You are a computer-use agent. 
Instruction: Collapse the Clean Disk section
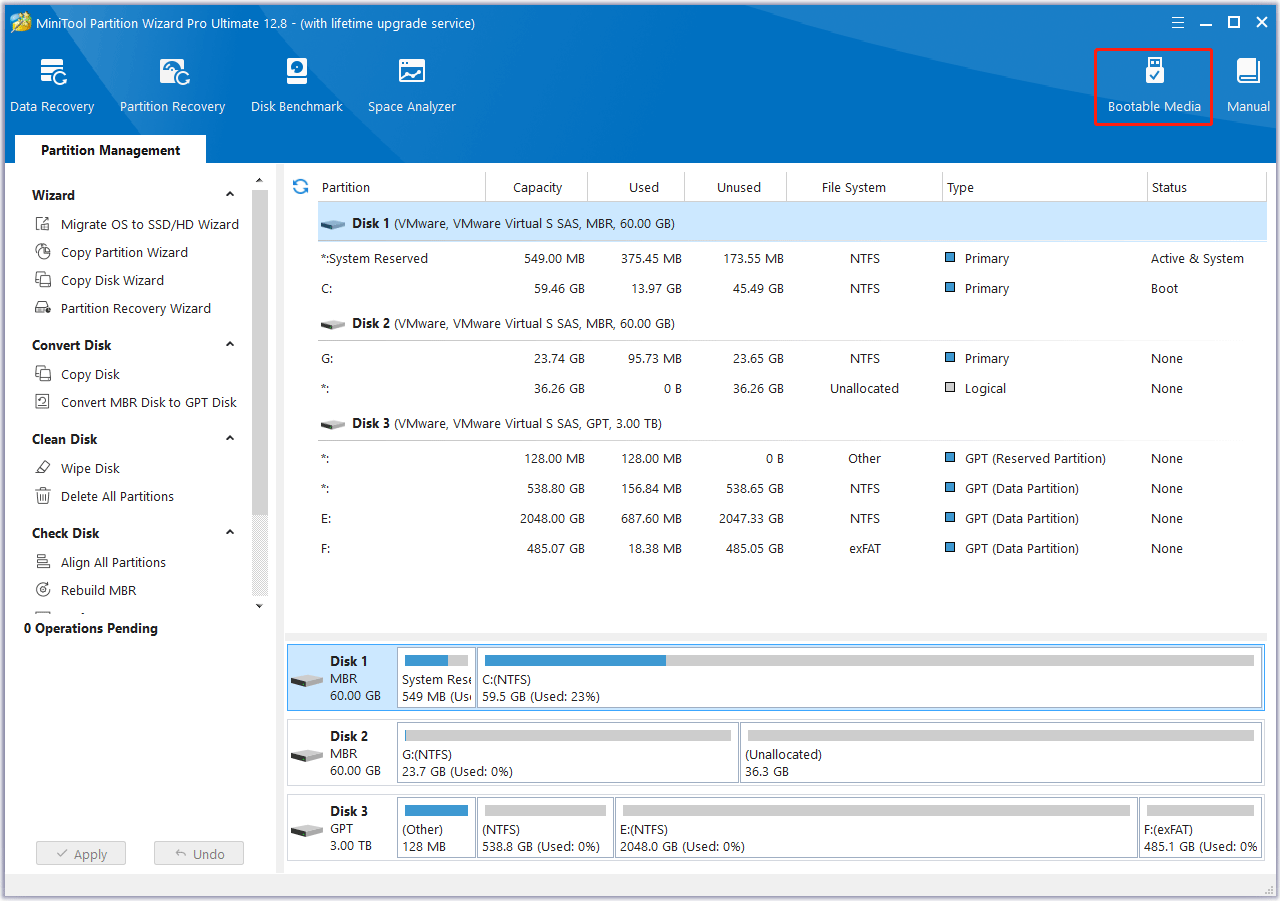[x=230, y=438]
